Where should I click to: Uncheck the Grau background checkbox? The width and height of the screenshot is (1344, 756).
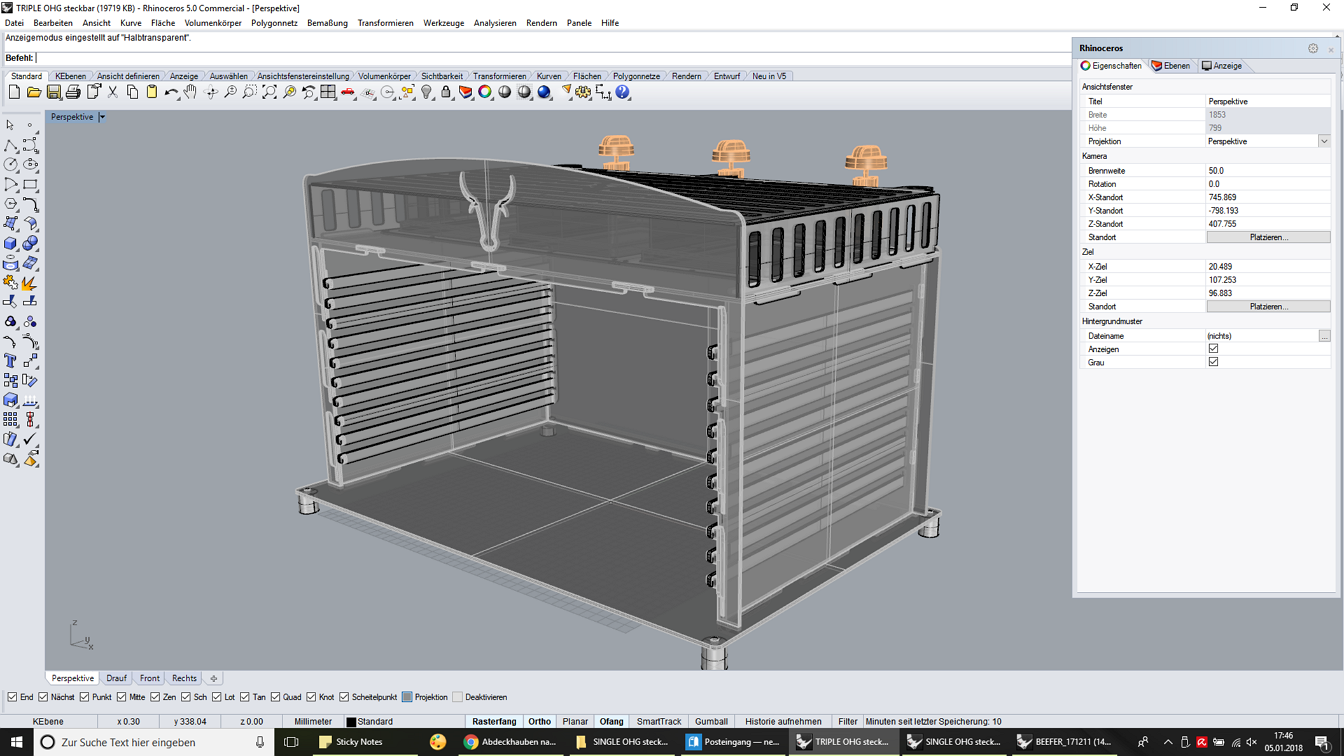tap(1213, 362)
